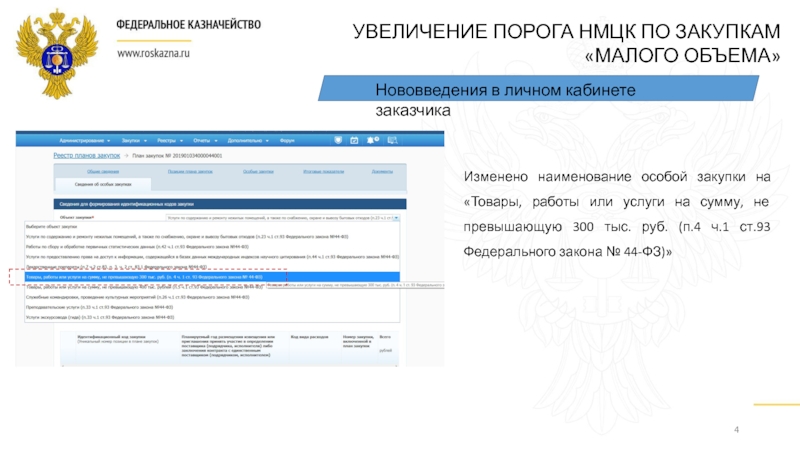Select highlighted Товары, работы или услуги 300 тыс. option

point(212,277)
